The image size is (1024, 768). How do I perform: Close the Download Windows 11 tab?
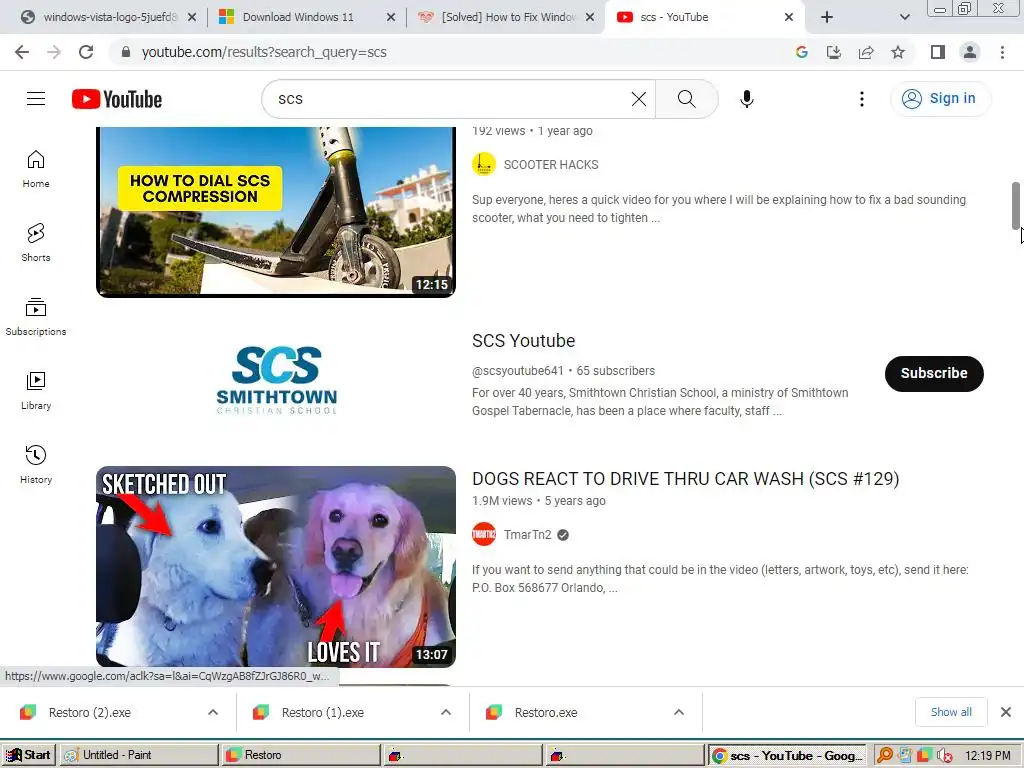391,17
